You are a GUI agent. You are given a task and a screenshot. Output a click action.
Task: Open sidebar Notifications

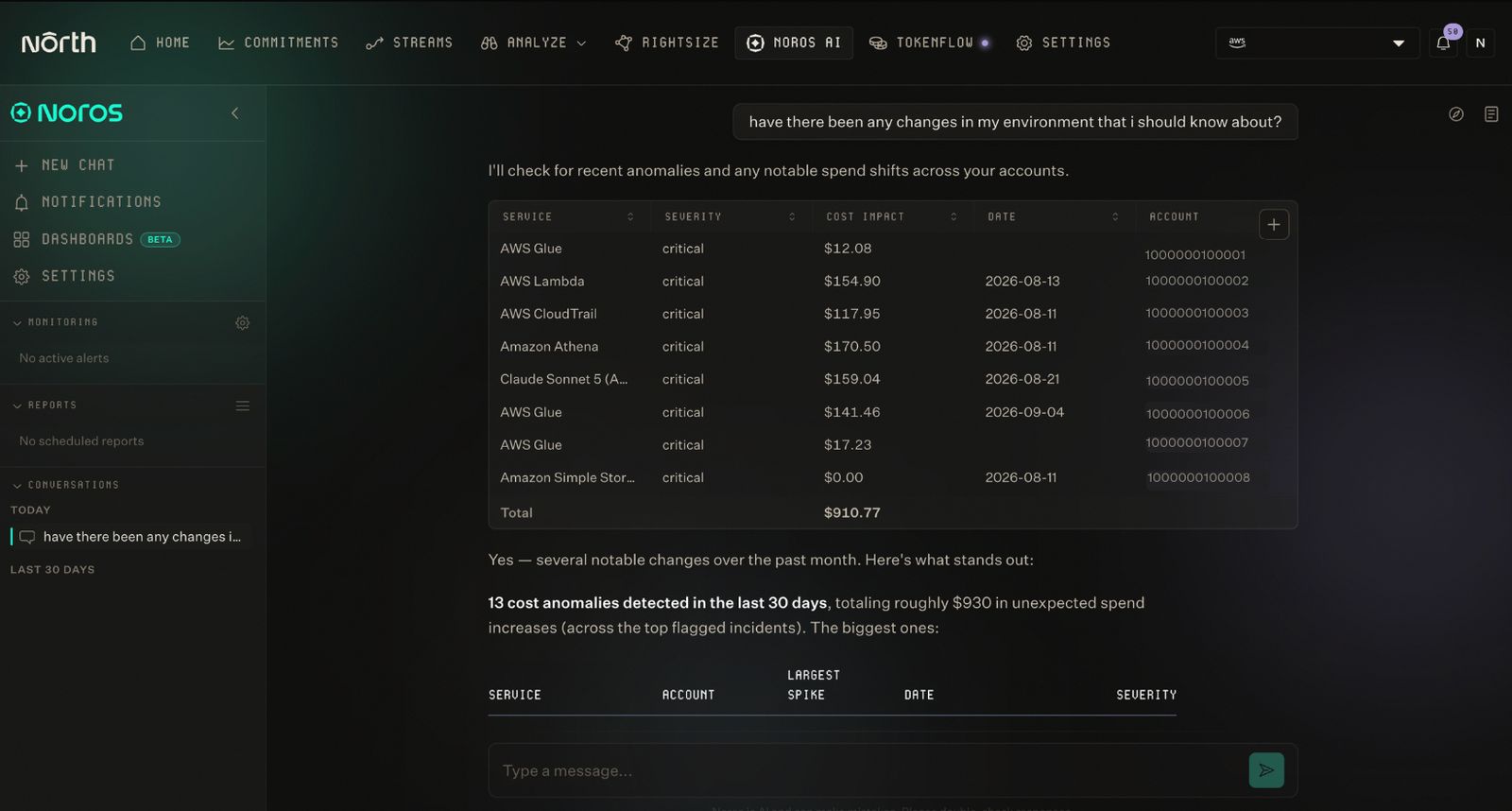click(x=88, y=201)
